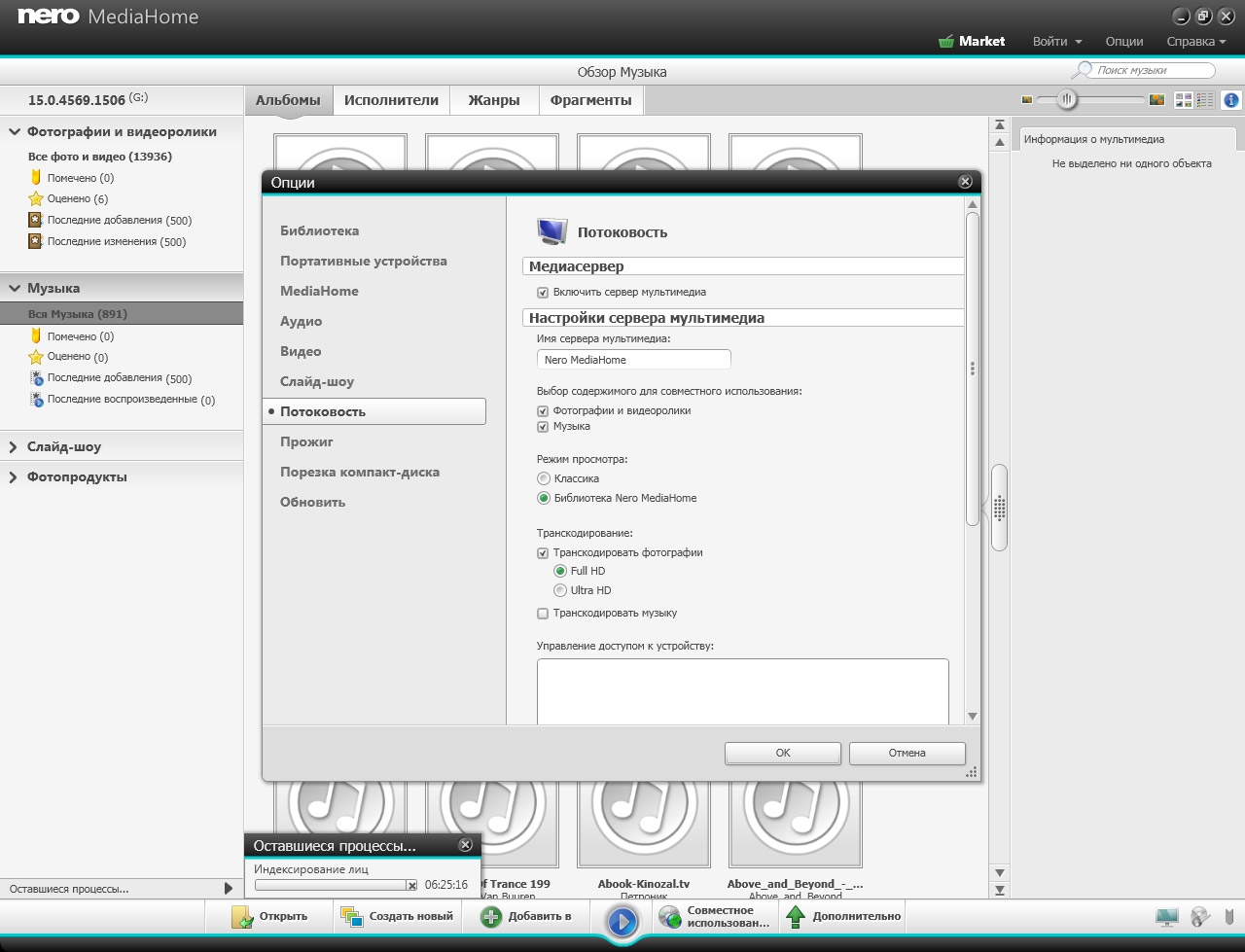Click the Отмена button
The height and width of the screenshot is (952, 1245).
pos(907,753)
